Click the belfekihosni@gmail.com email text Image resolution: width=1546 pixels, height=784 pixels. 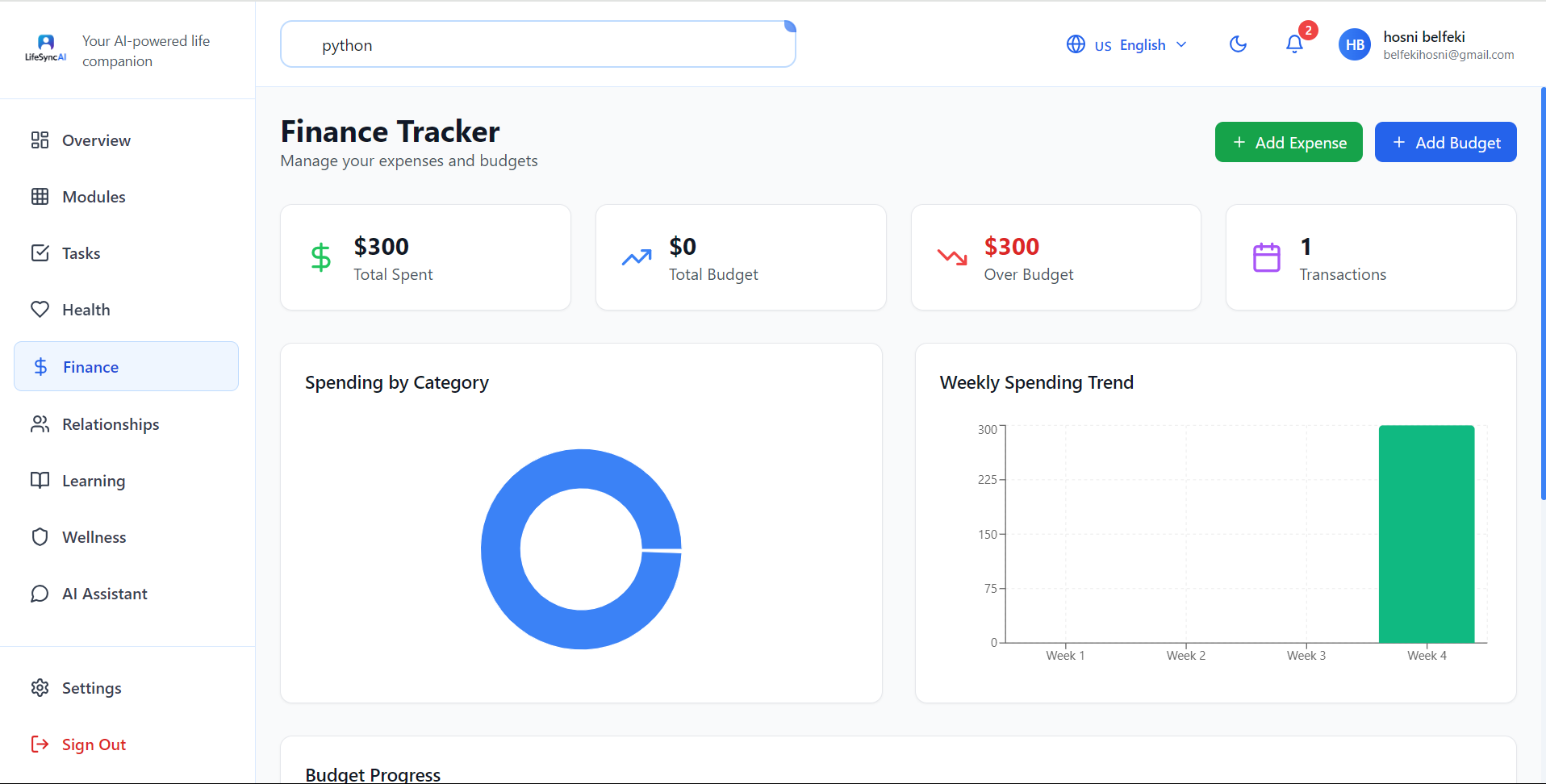point(1448,55)
